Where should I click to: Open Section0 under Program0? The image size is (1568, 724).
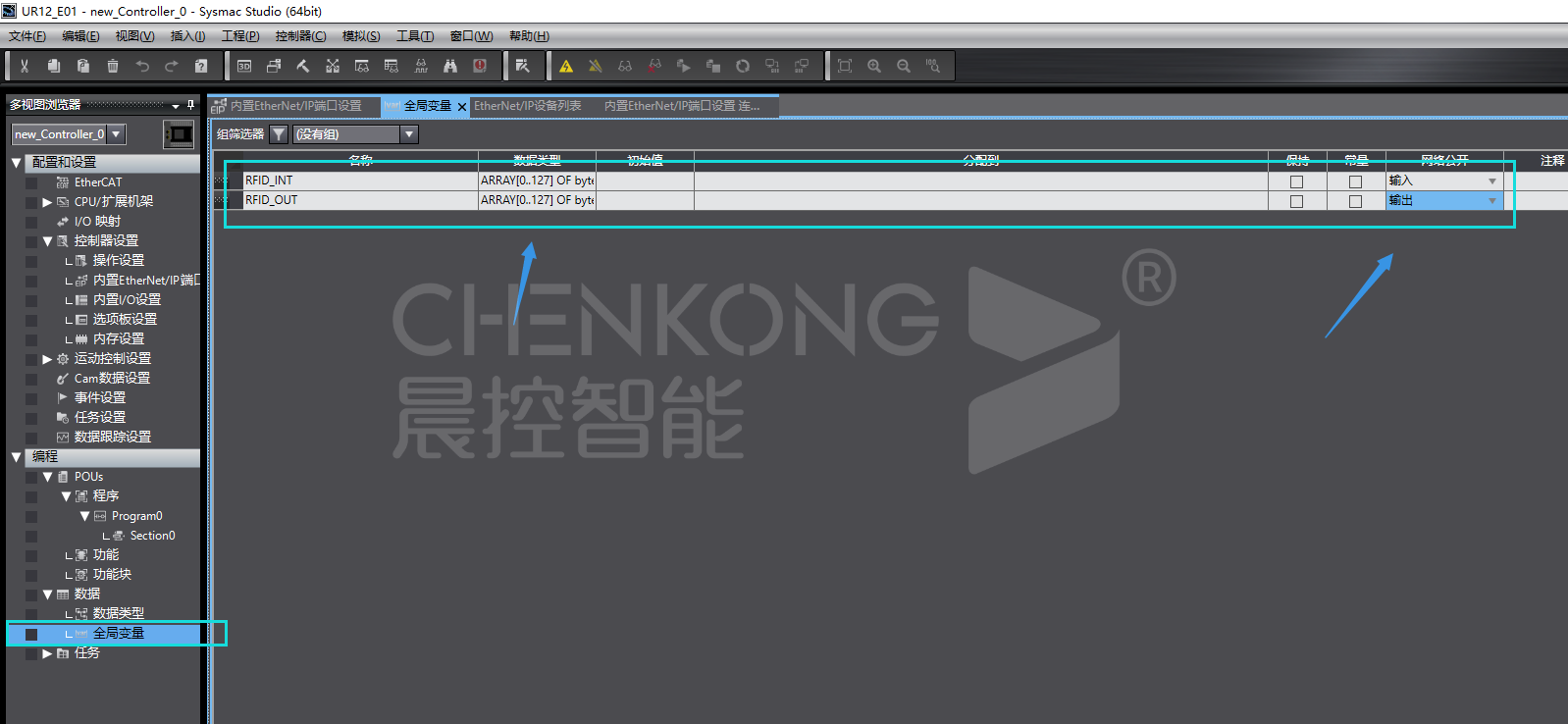152,536
